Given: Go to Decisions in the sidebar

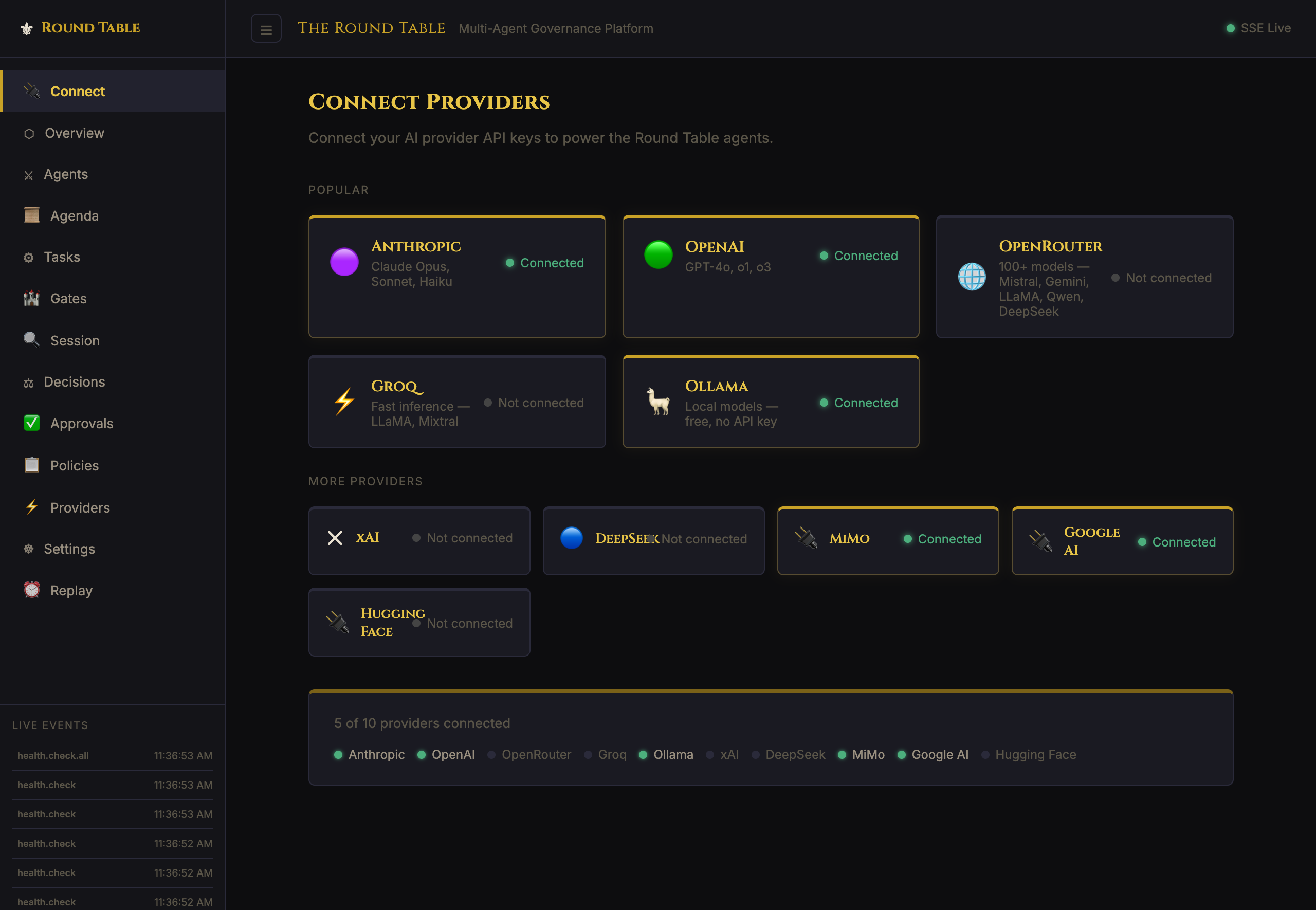Looking at the screenshot, I should tap(114, 382).
